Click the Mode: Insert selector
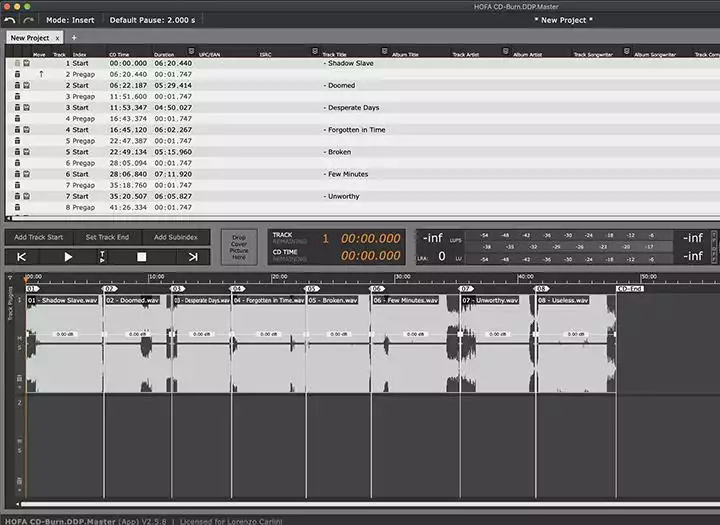 pos(70,20)
